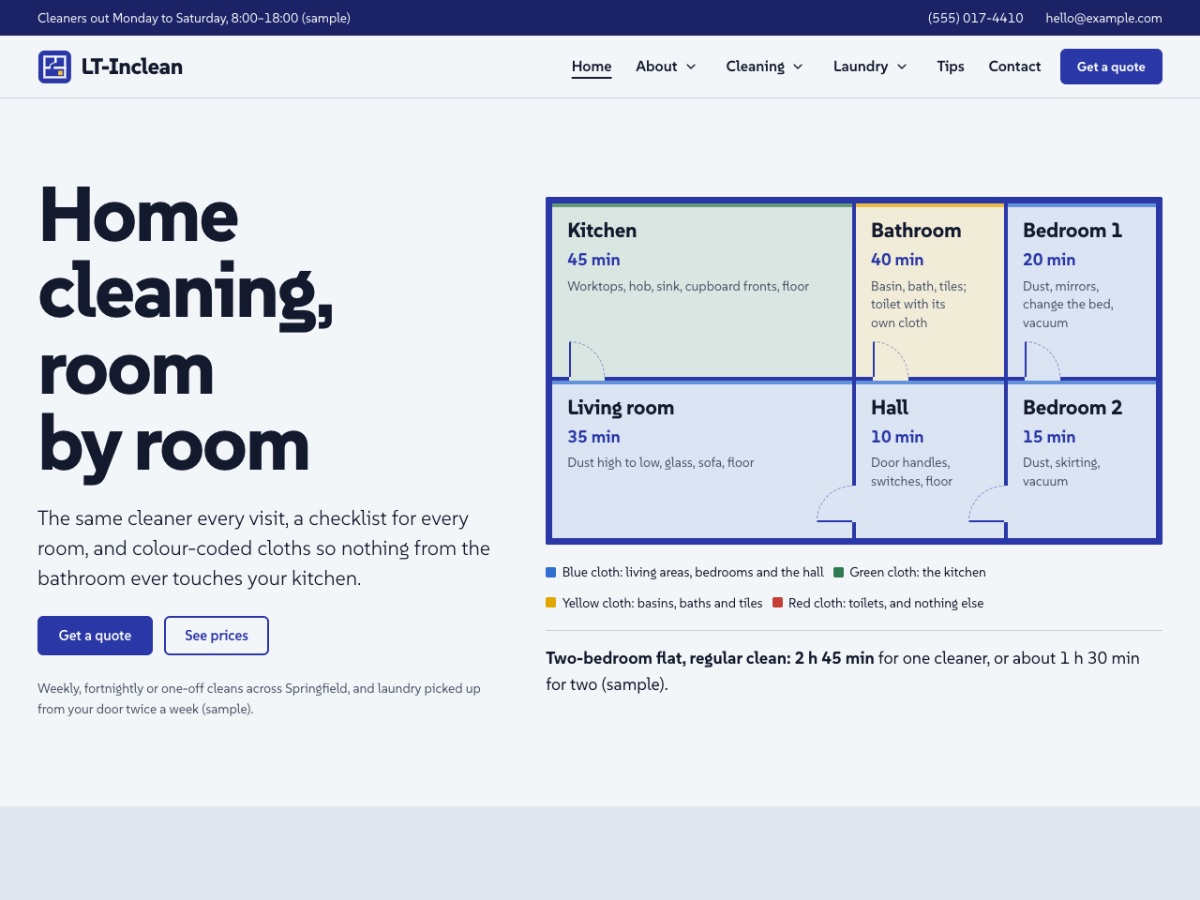Select the Kitchen room heading

tap(602, 231)
